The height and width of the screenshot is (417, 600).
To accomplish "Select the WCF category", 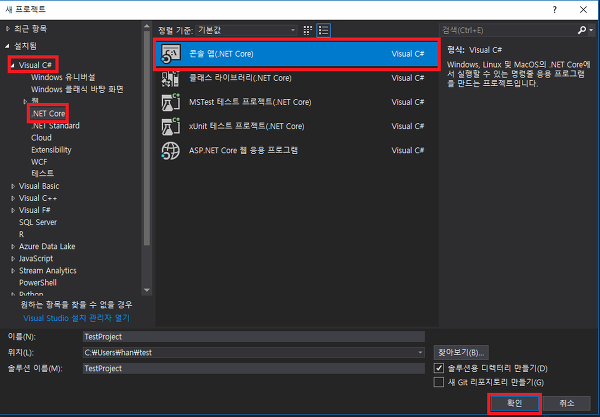I will (39, 162).
